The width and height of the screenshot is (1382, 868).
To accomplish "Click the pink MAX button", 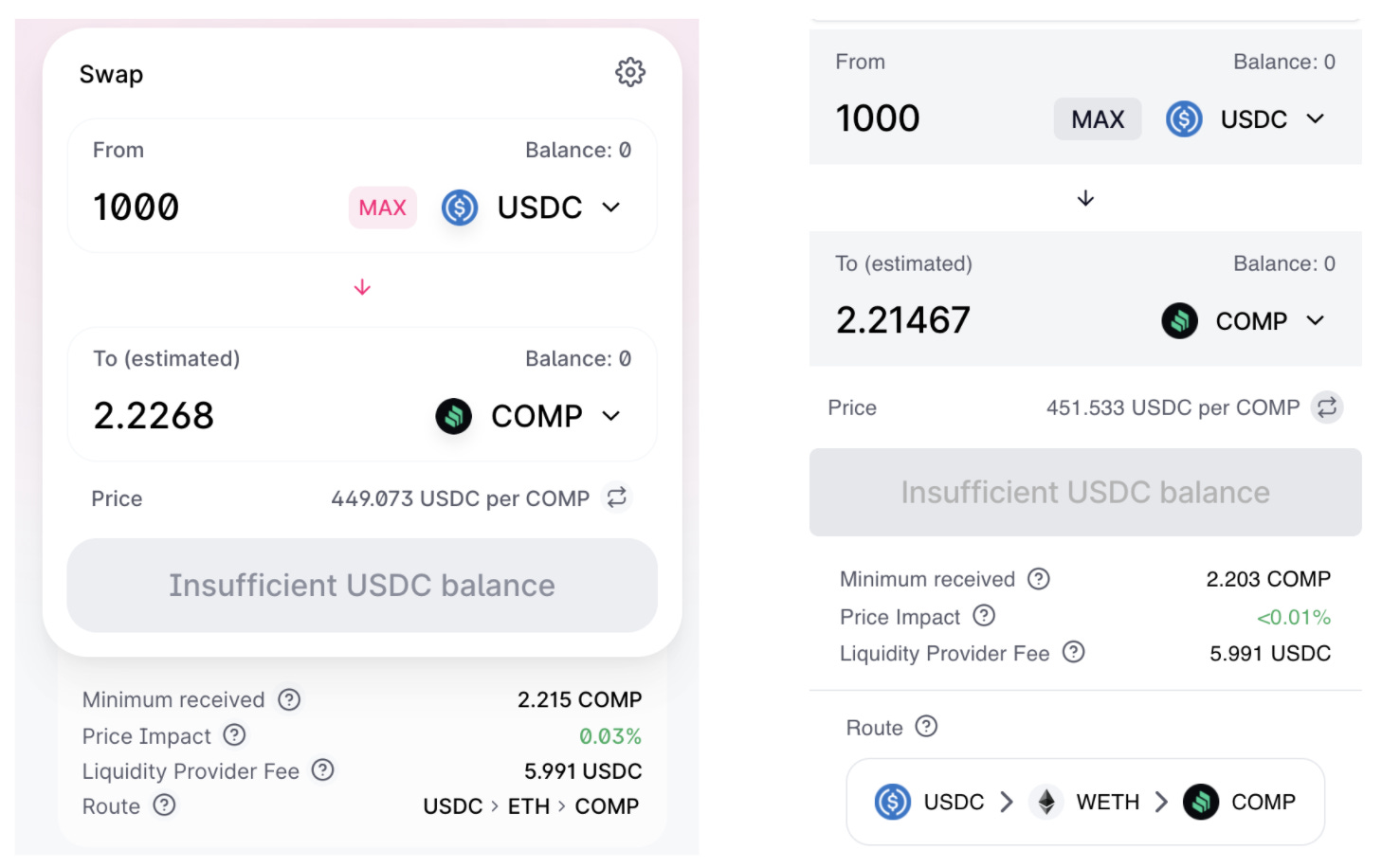I will (383, 208).
